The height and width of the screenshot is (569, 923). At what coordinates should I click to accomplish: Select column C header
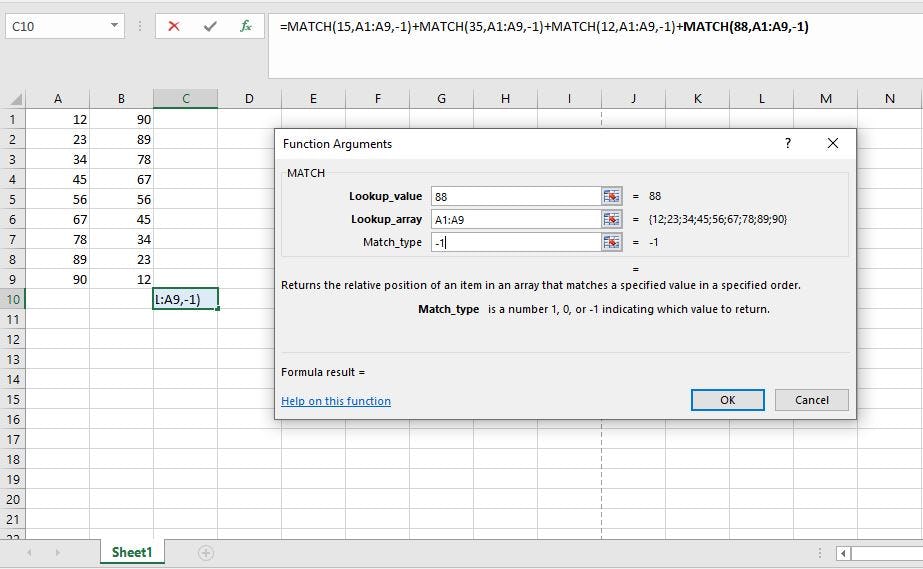(185, 99)
